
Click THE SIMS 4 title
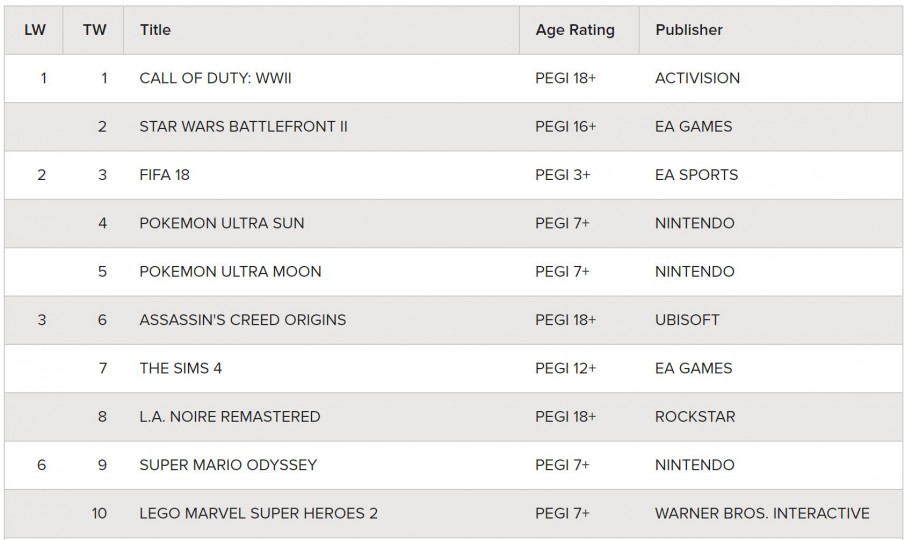click(181, 368)
